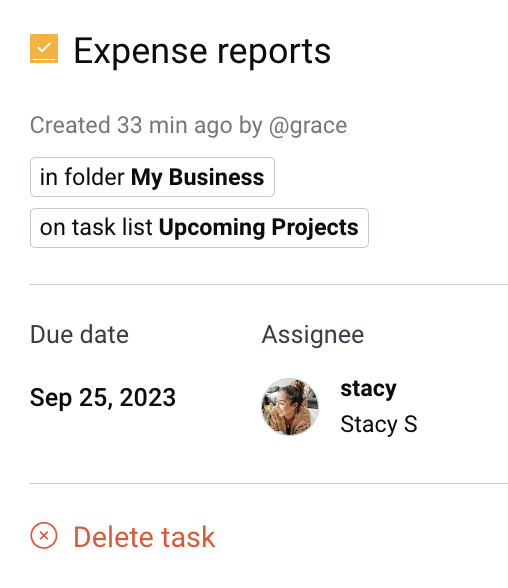Click the small x inside the red circle
Screen dimensions: 508x588
click(44, 536)
